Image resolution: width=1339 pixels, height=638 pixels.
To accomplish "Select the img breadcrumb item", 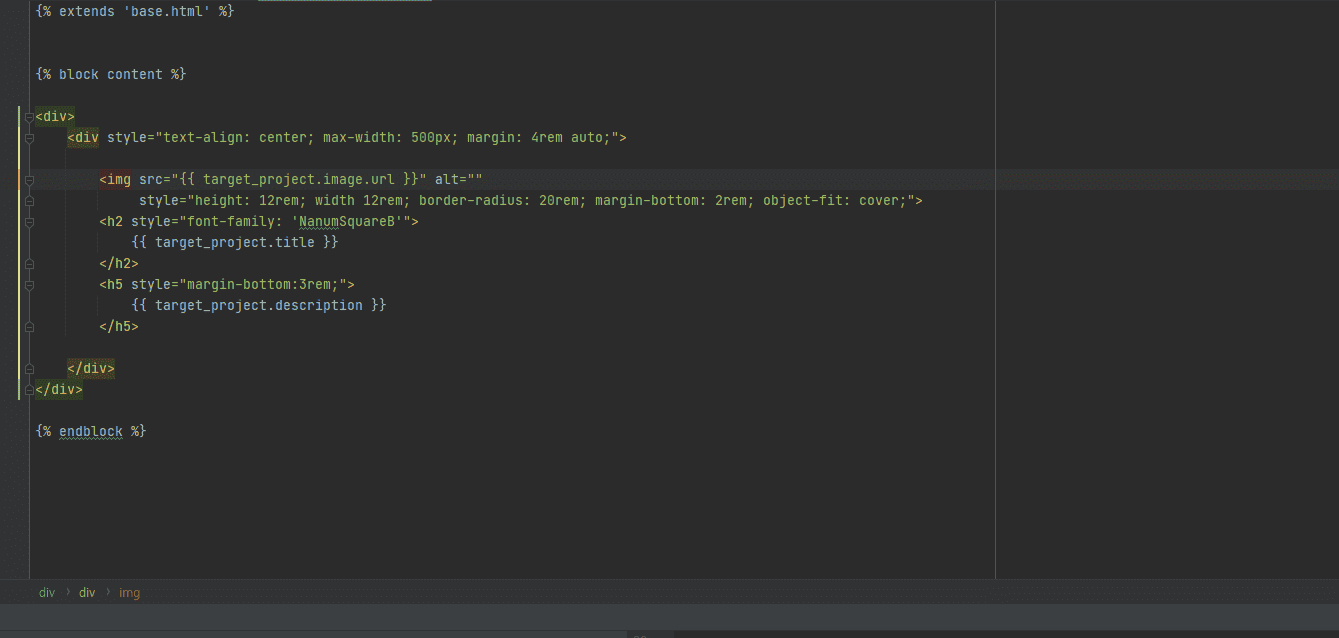I will click(x=130, y=593).
